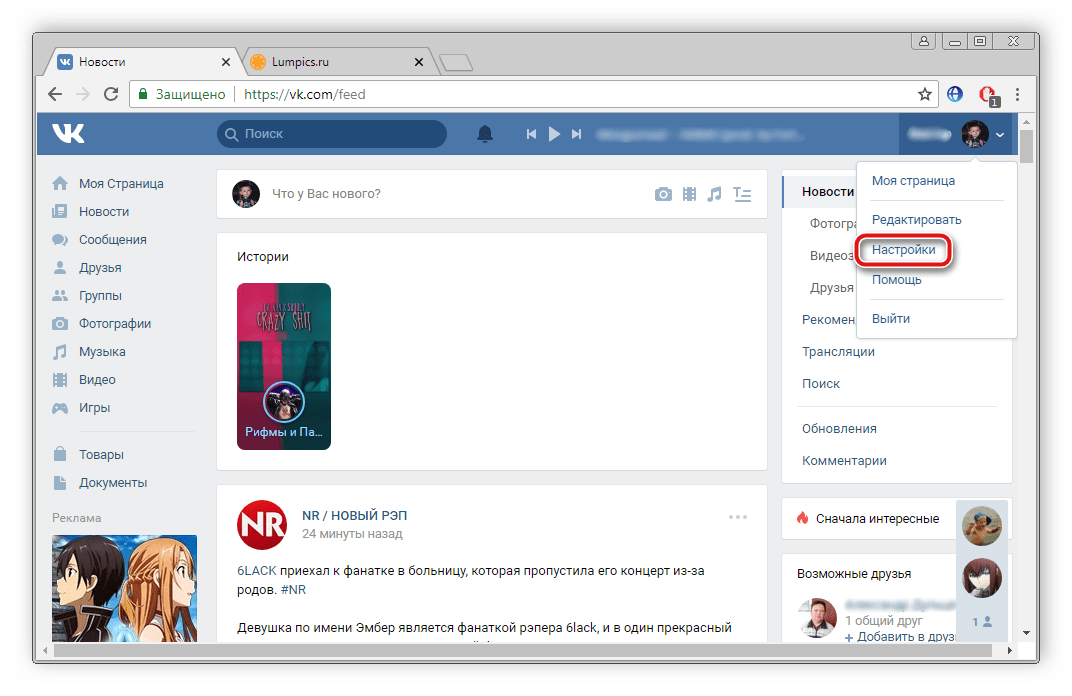Click the VK logo in header
Image resolution: width=1072 pixels, height=696 pixels.
tap(69, 134)
